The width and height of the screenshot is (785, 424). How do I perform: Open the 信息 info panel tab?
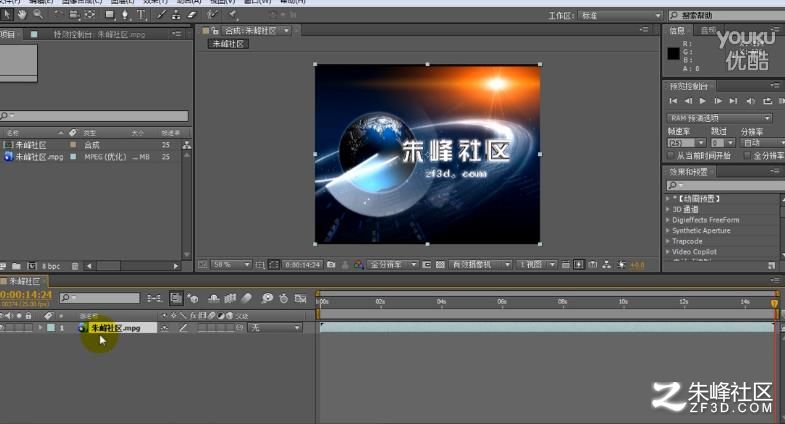click(677, 31)
